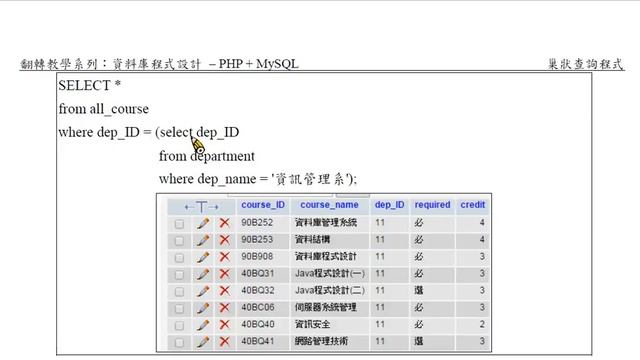Image resolution: width=640 pixels, height=360 pixels.
Task: Edit row 40BC06 with pencil icon
Action: pyautogui.click(x=203, y=308)
